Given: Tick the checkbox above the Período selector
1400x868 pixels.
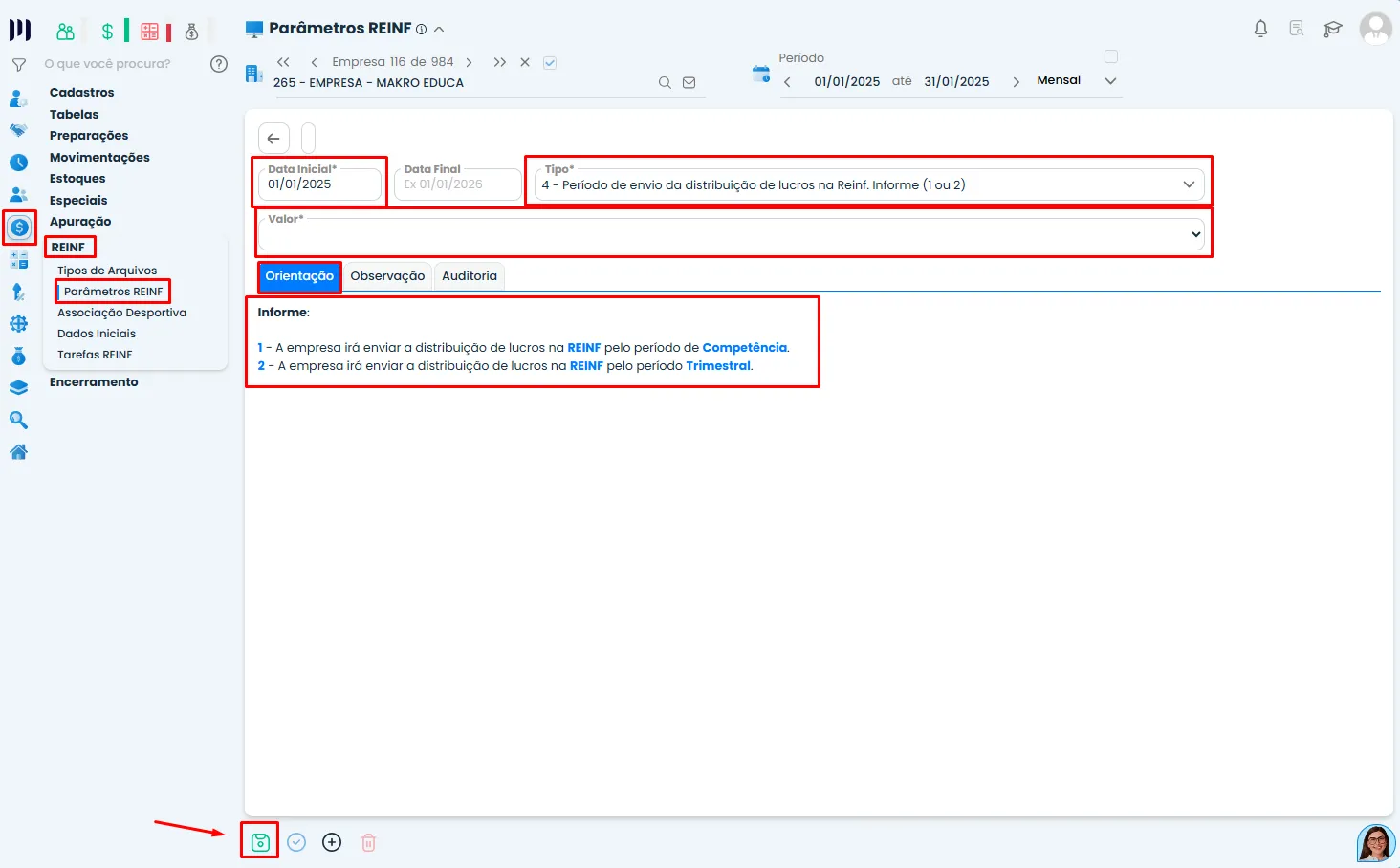Looking at the screenshot, I should (1110, 56).
